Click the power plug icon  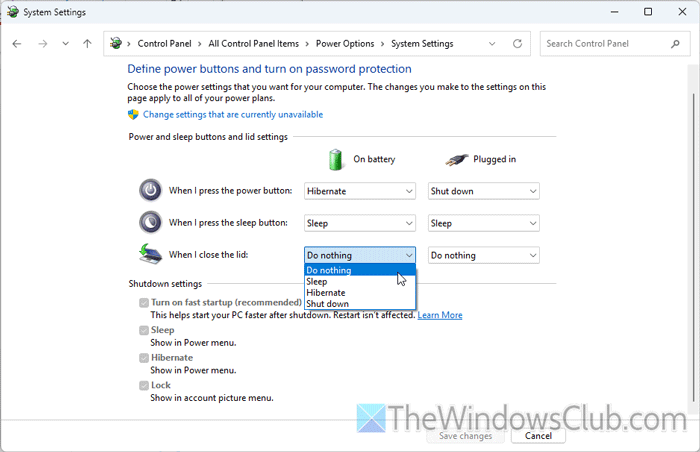457,159
